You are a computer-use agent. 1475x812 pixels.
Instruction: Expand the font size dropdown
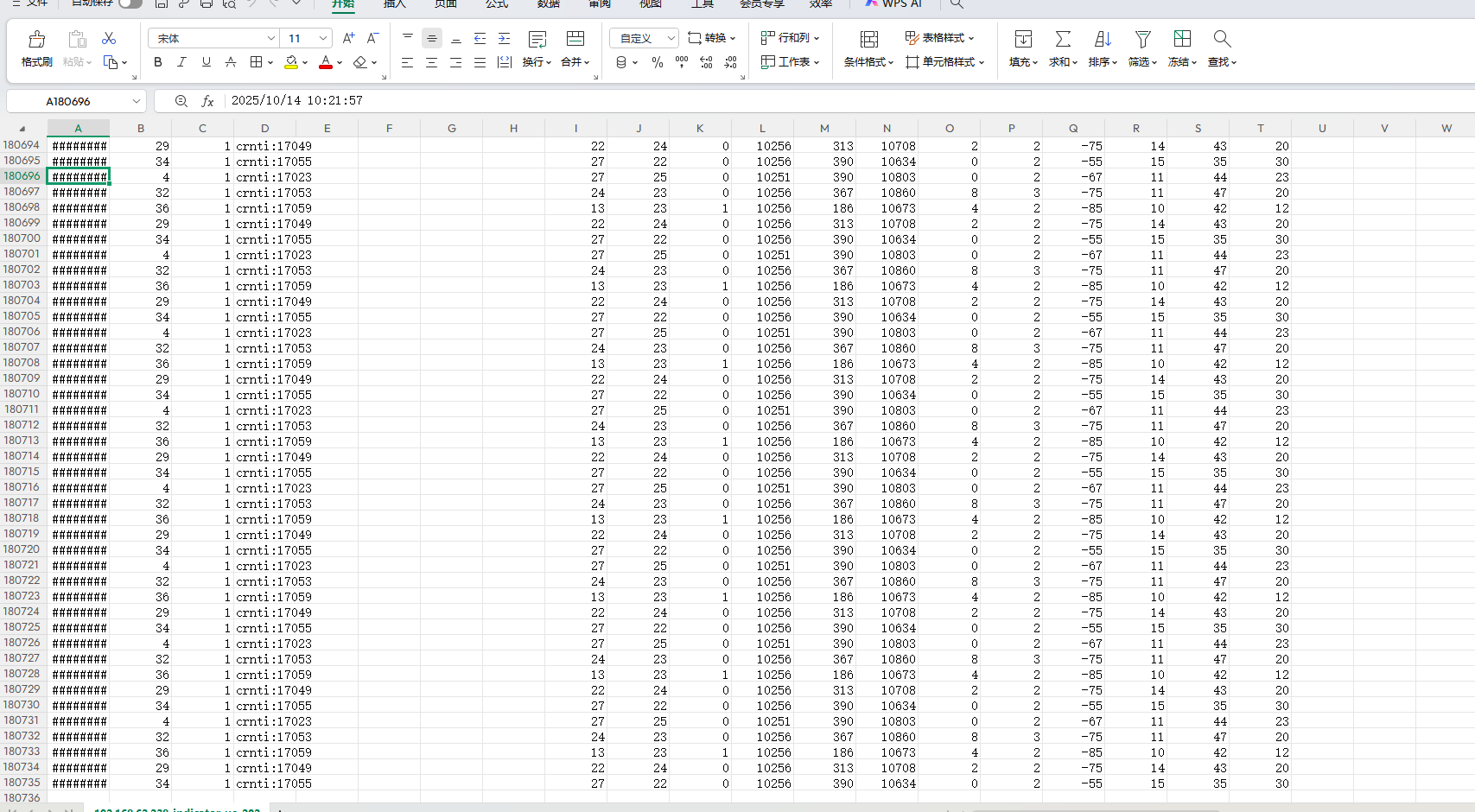[x=323, y=38]
